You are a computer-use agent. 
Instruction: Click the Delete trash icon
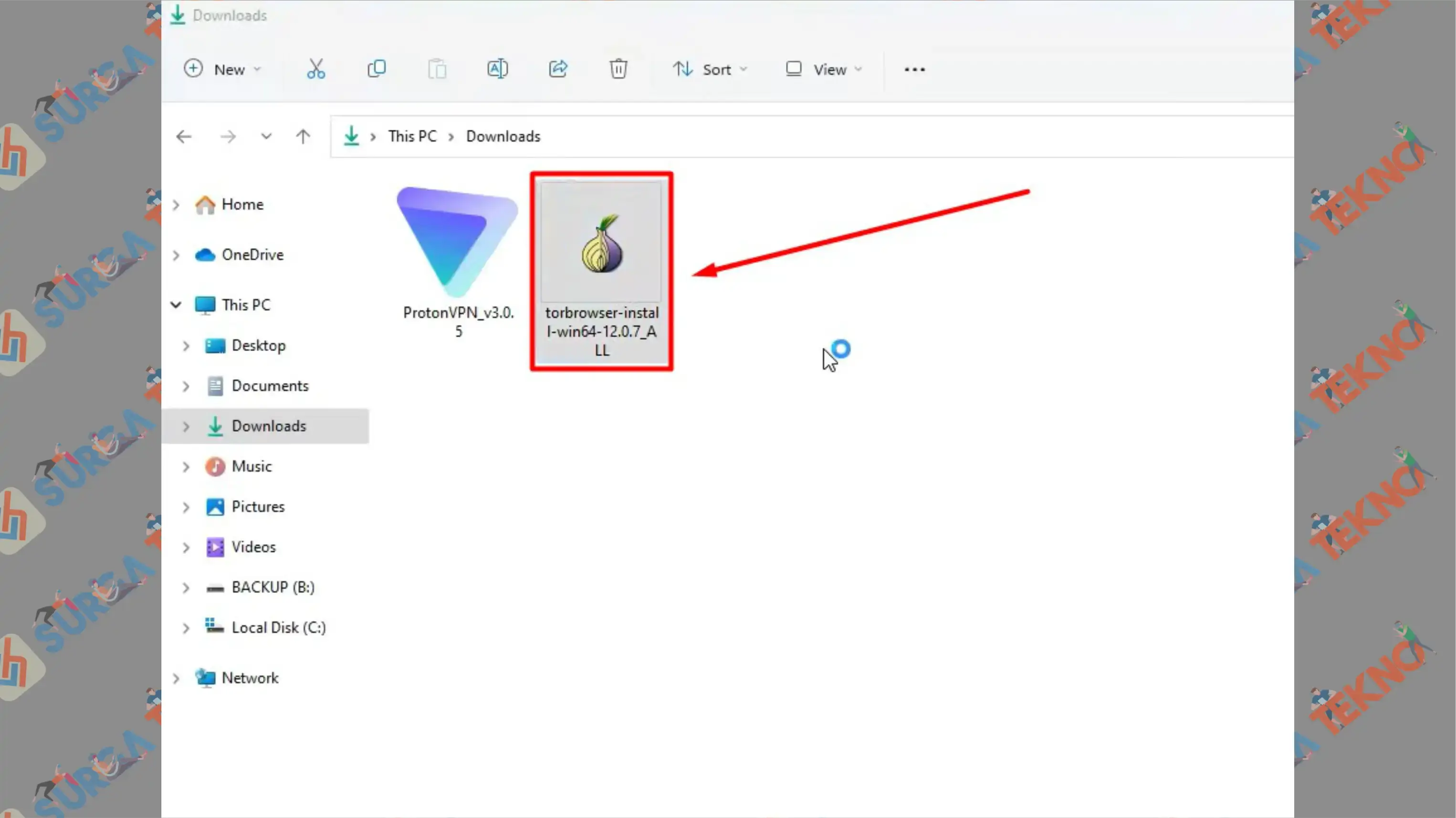[618, 69]
